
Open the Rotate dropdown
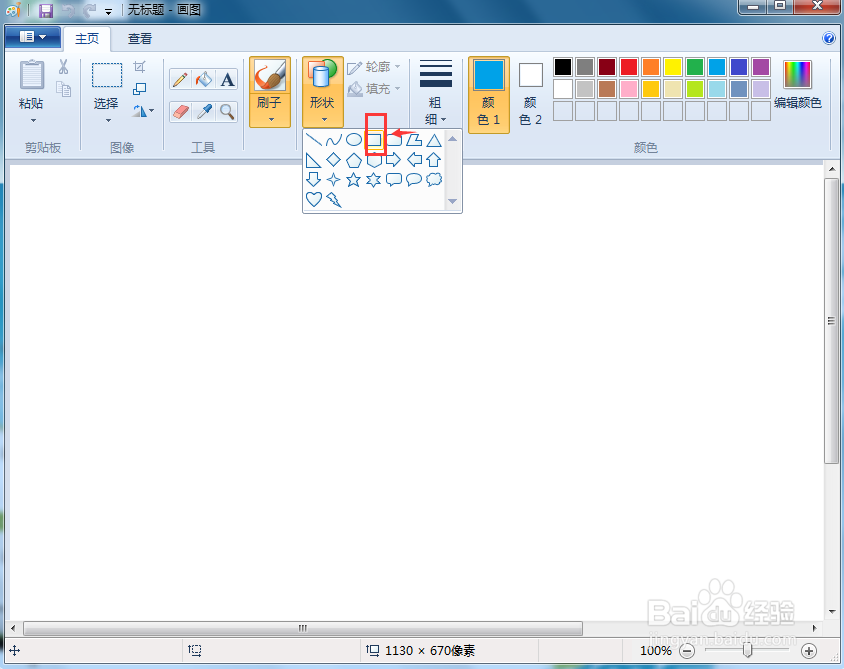click(x=143, y=111)
